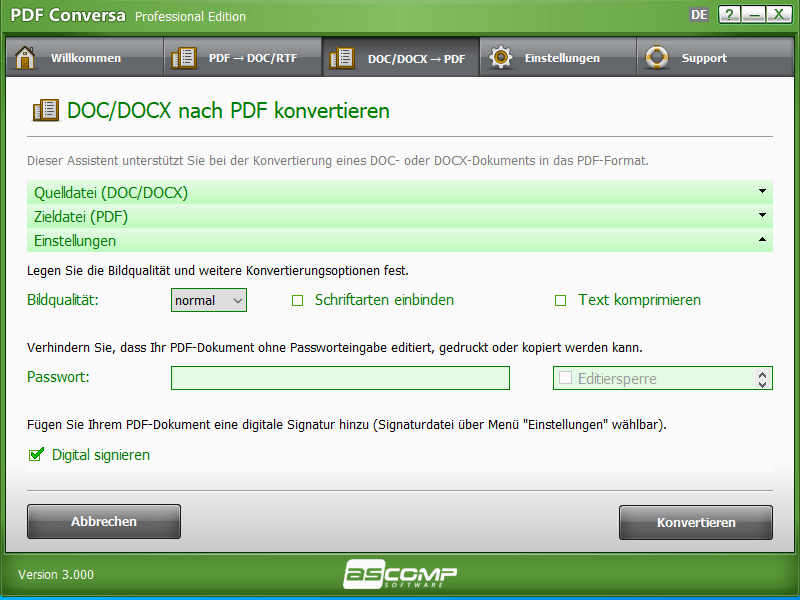Enable Schriftarten einbinden checkbox
800x600 pixels.
pos(297,300)
